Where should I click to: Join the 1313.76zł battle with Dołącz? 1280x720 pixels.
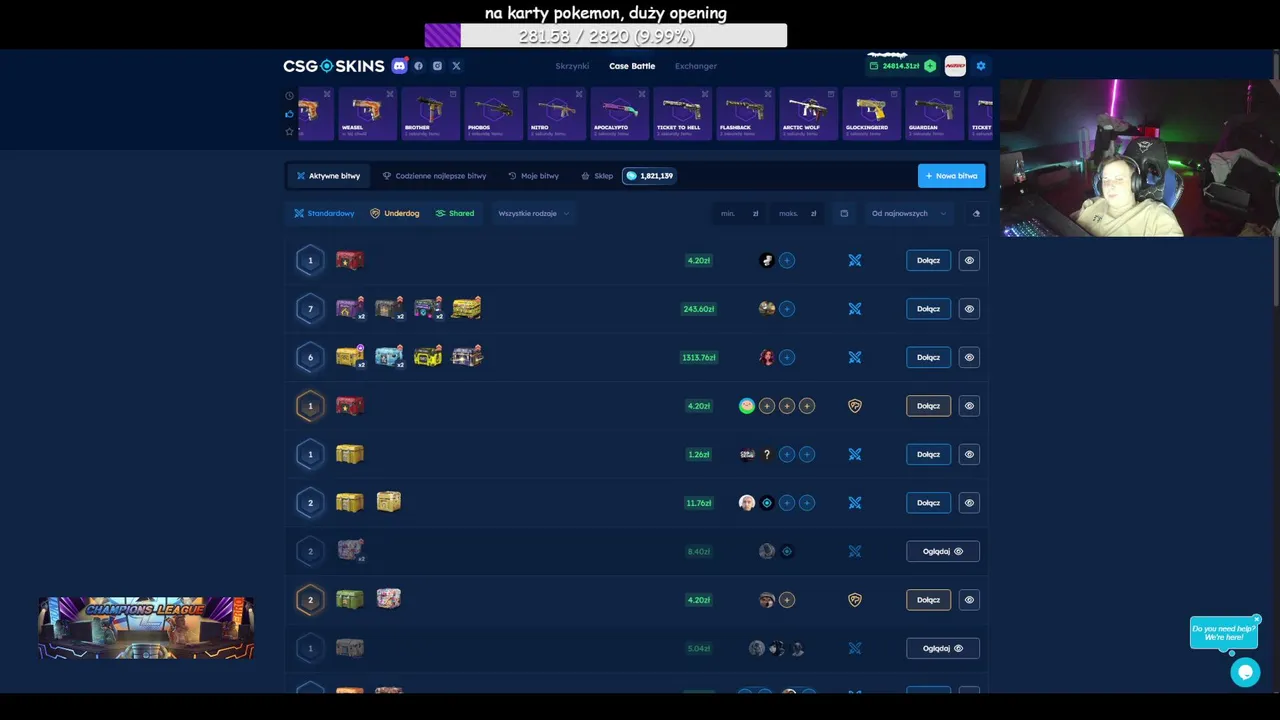pyautogui.click(x=928, y=357)
